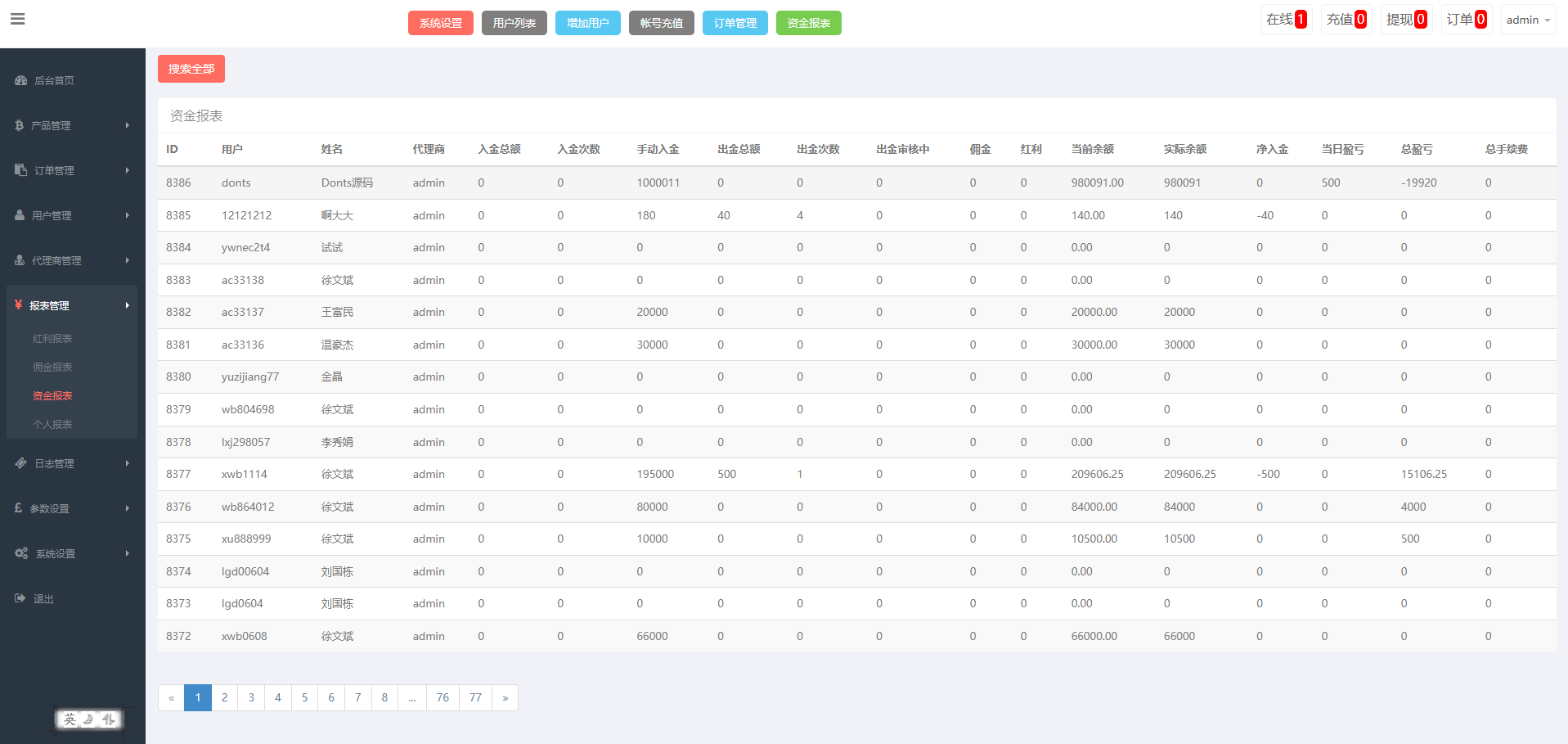Click the 增加用户 button in top bar

[587, 23]
